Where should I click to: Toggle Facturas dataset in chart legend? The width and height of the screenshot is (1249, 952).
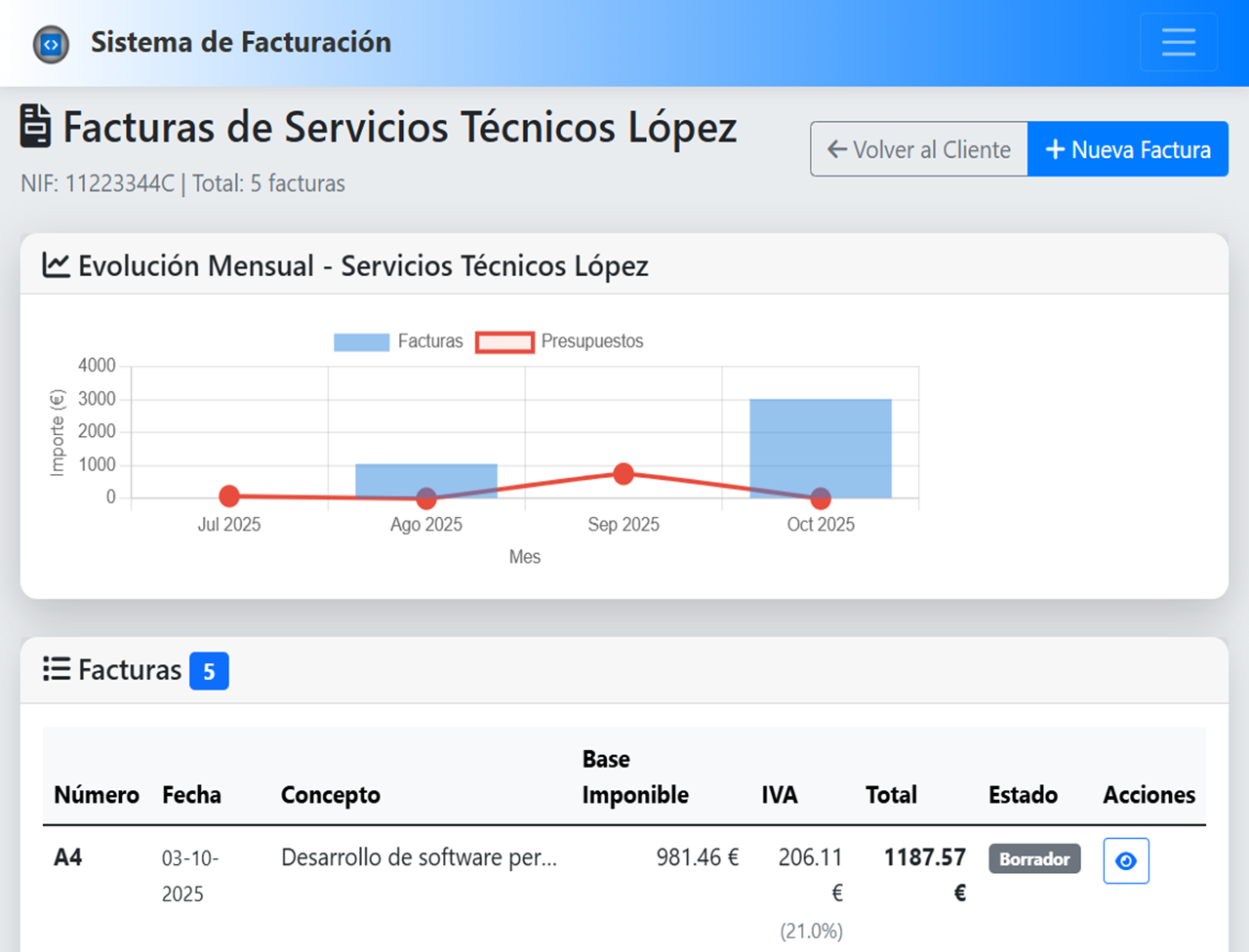coord(398,341)
